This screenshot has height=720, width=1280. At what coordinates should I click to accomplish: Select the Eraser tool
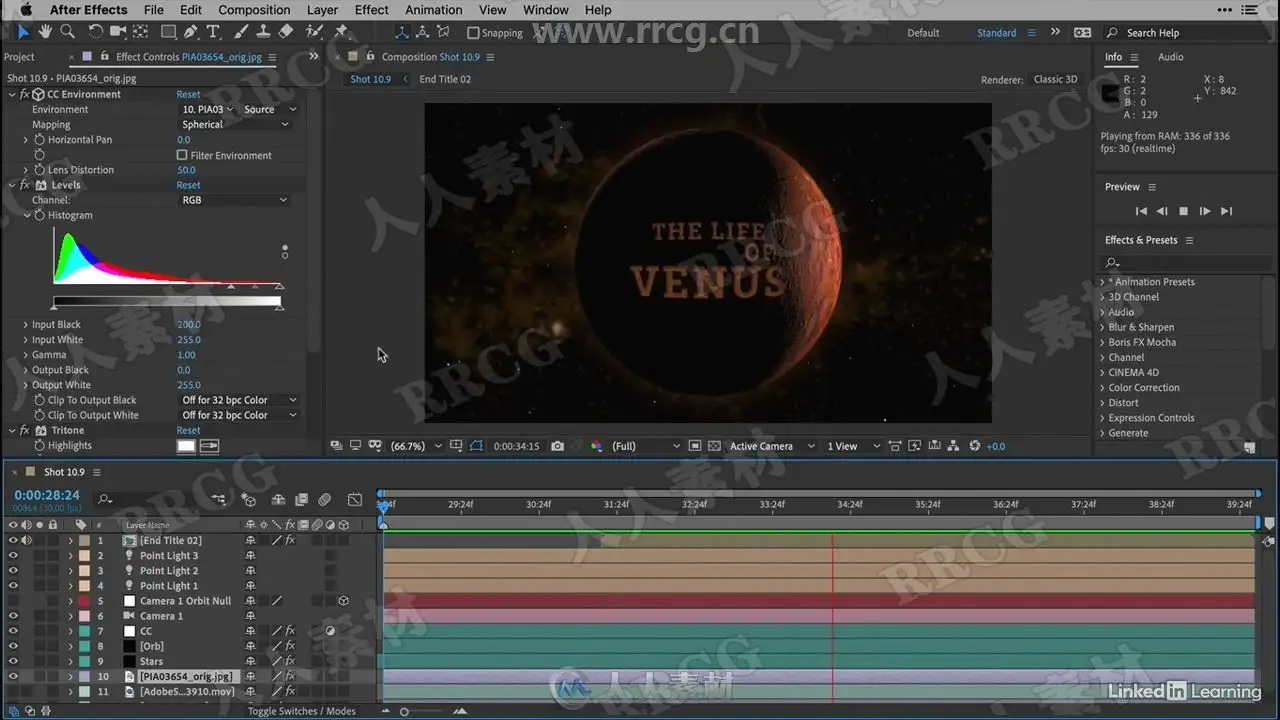click(x=287, y=32)
